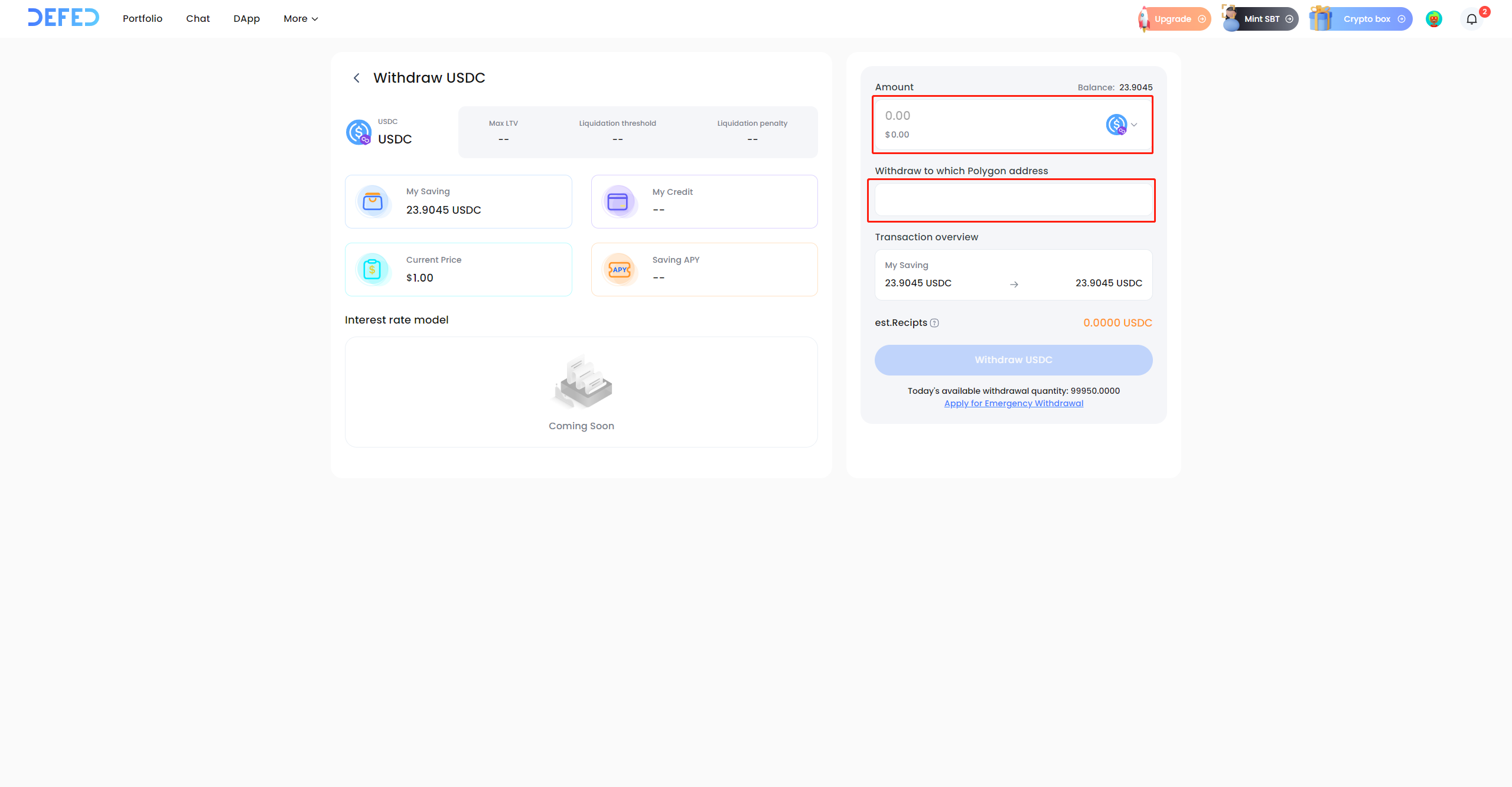Go back using the arrow beside Withdraw USDC

[x=356, y=78]
